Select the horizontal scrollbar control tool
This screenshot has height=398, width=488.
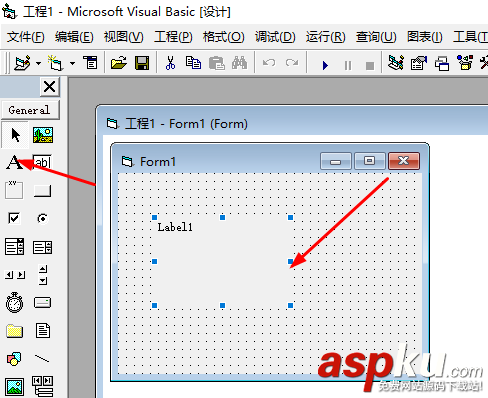(15, 275)
